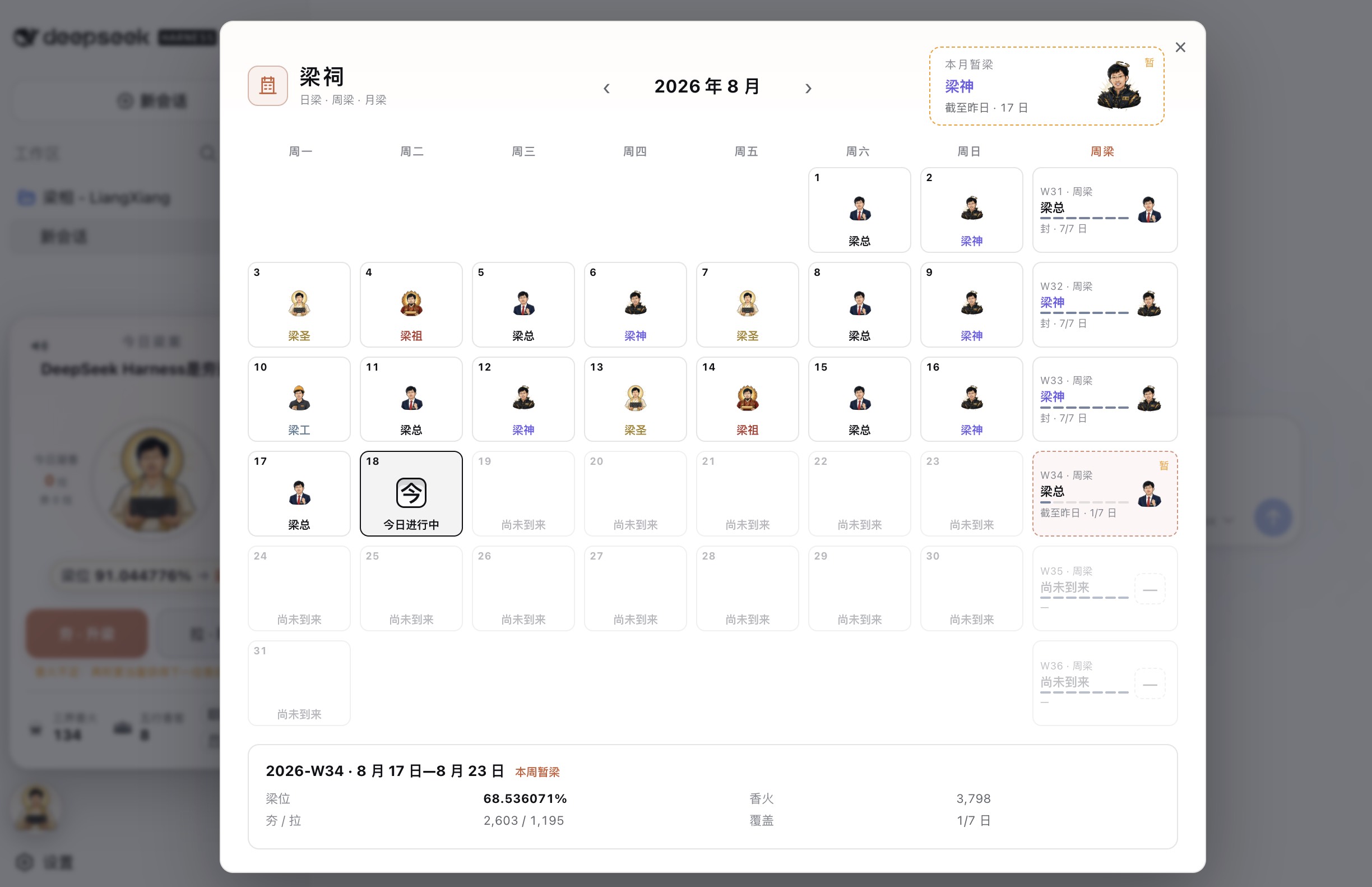The image size is (1372, 887).
Task: Click the 梁位 value 68.536071%
Action: click(525, 798)
